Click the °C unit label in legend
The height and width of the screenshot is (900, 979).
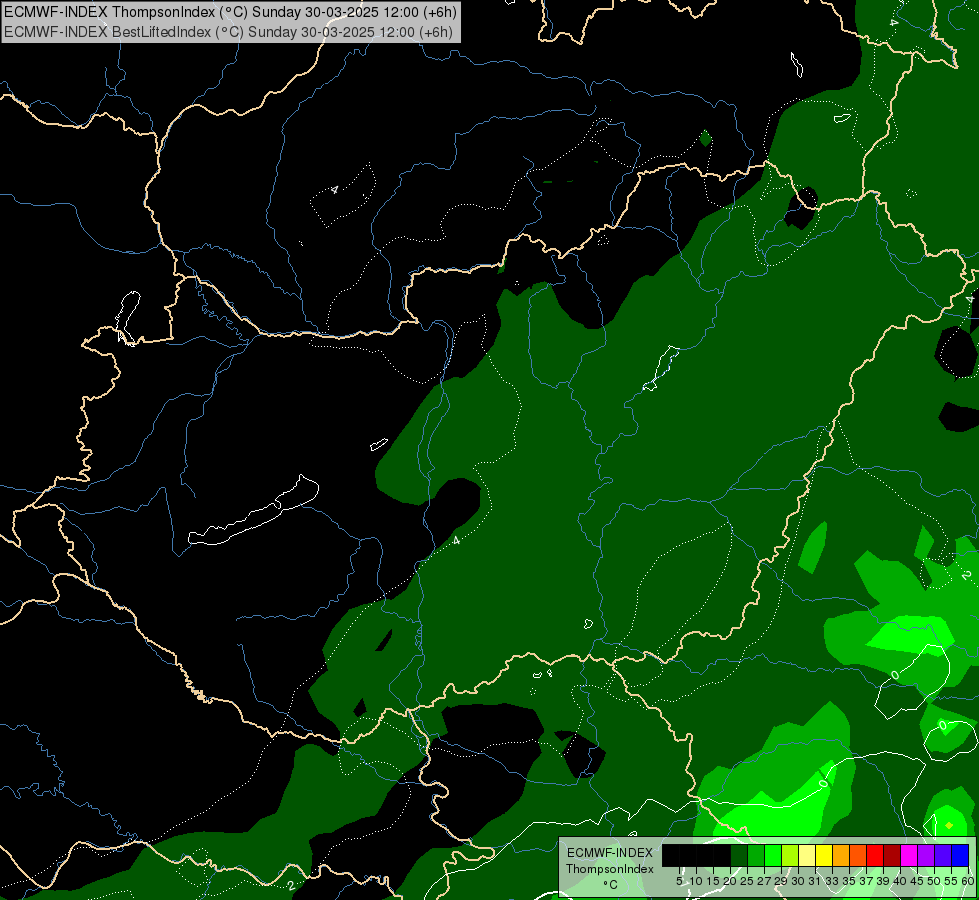611,884
